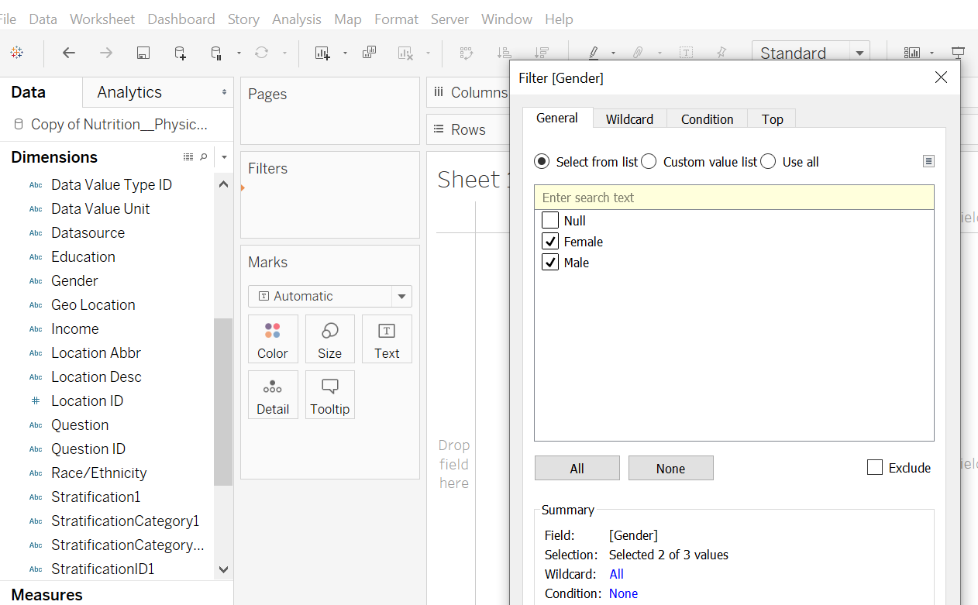Click the New Worksheet toolbar icon
The height and width of the screenshot is (605, 978).
(x=322, y=53)
